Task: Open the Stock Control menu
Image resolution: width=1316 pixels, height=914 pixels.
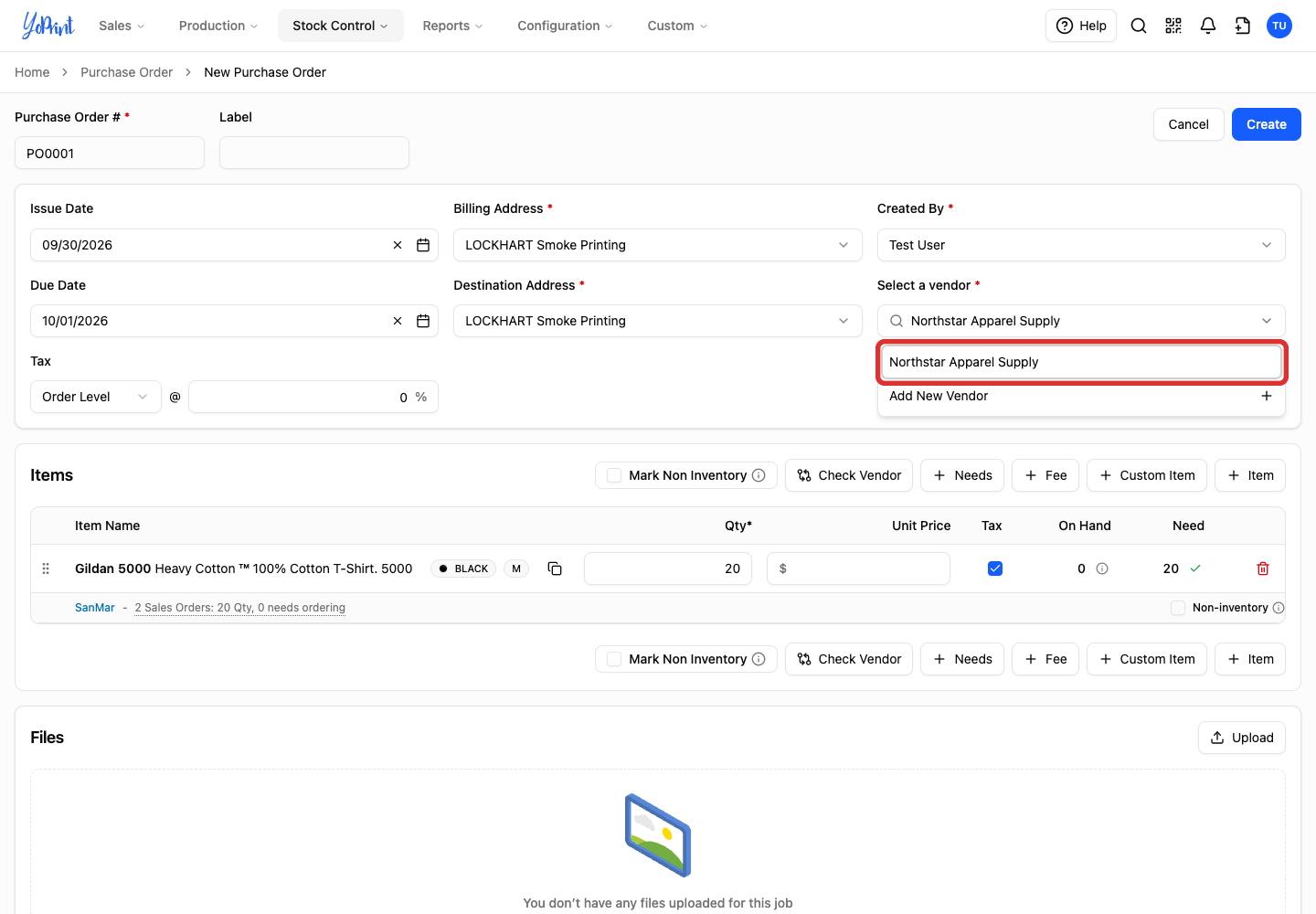Action: click(341, 26)
